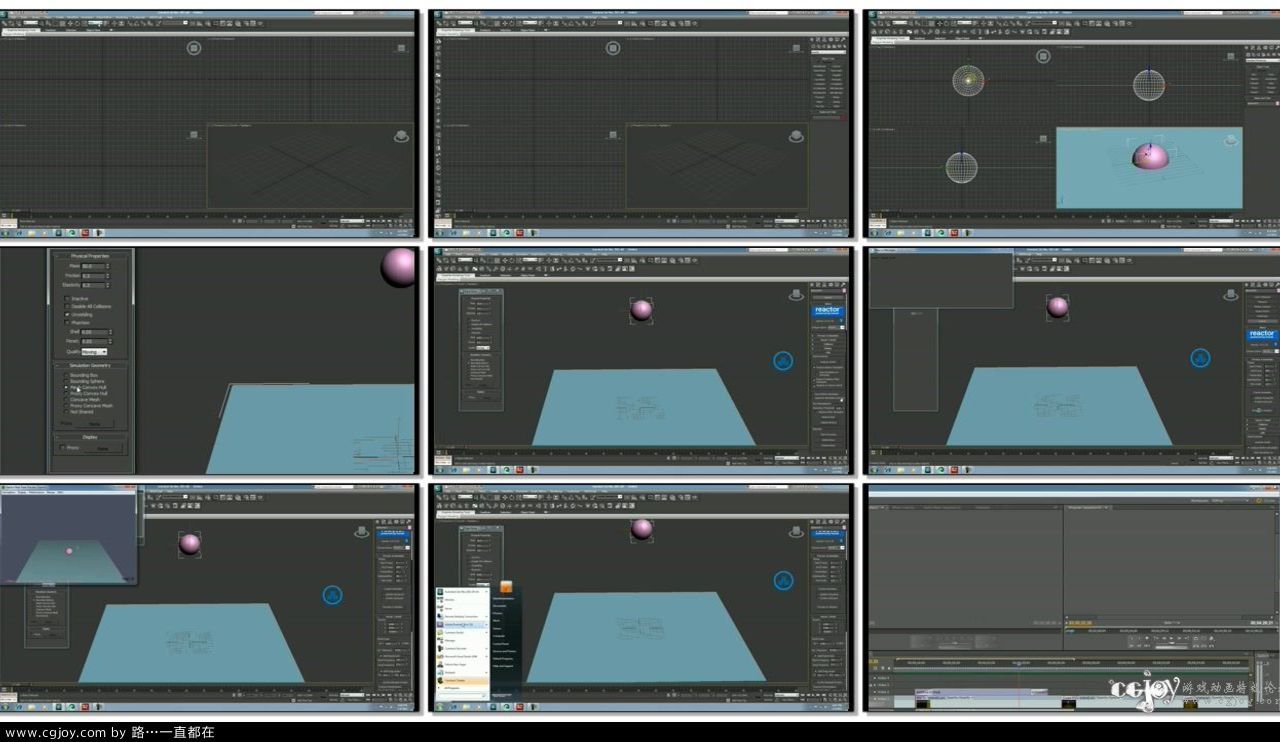Click the Elasticity value field in close-up frame

[93, 285]
